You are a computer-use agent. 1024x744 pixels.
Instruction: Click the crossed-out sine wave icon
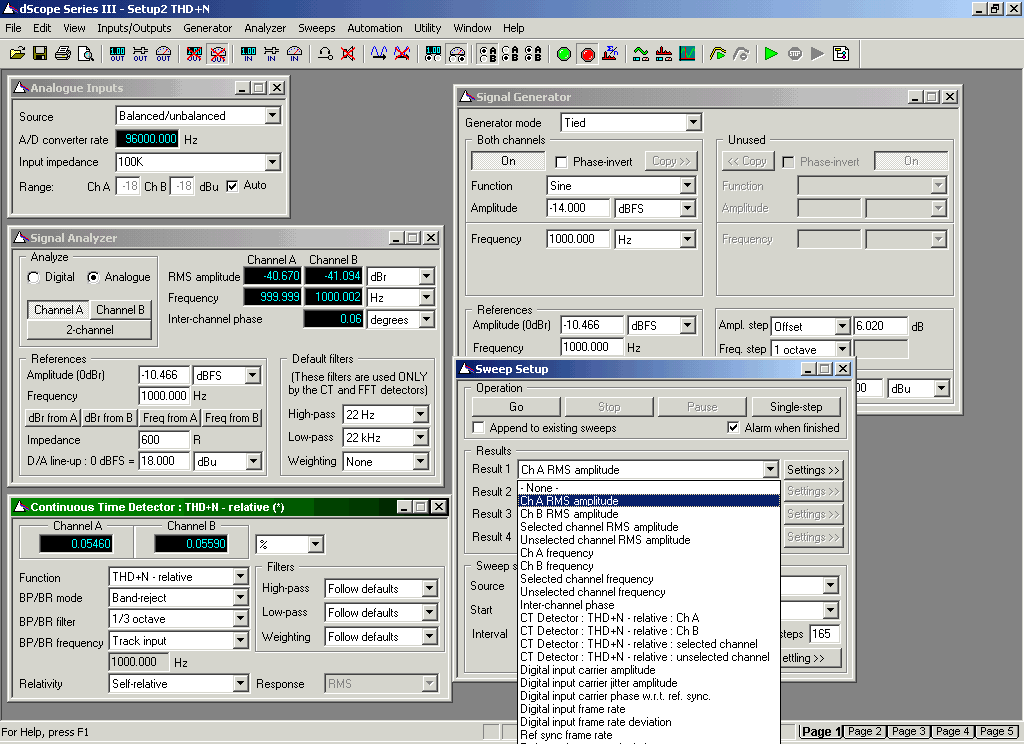[402, 54]
